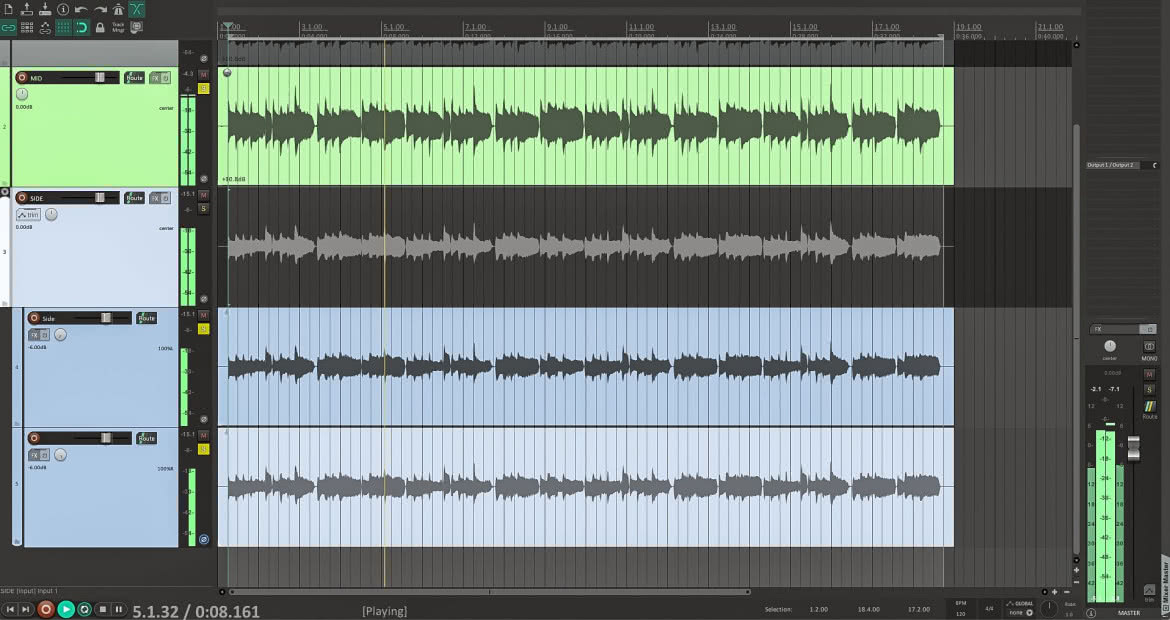
Task: Toggle the locking padlock icon
Action: tap(100, 28)
